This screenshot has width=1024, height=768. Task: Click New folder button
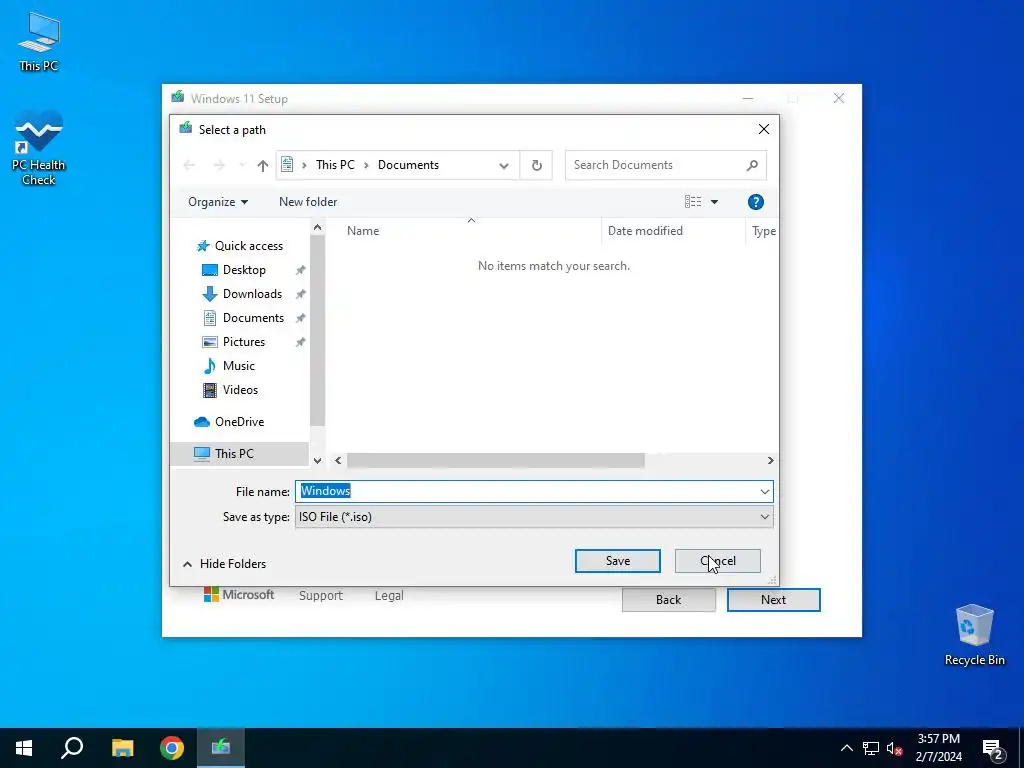(308, 202)
